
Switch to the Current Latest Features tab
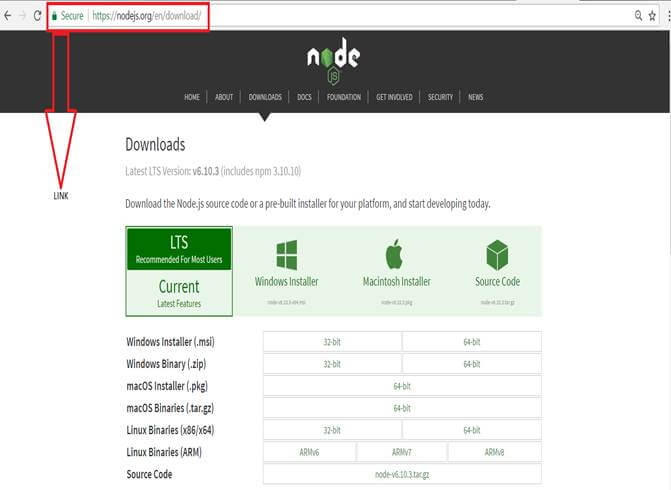(179, 293)
